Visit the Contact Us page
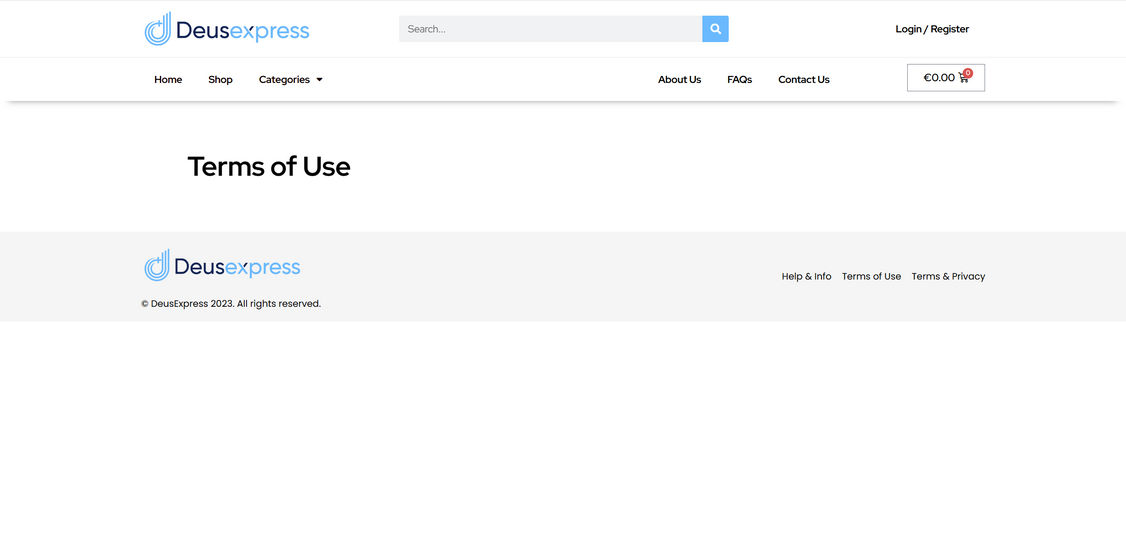The width and height of the screenshot is (1126, 545). (x=804, y=80)
